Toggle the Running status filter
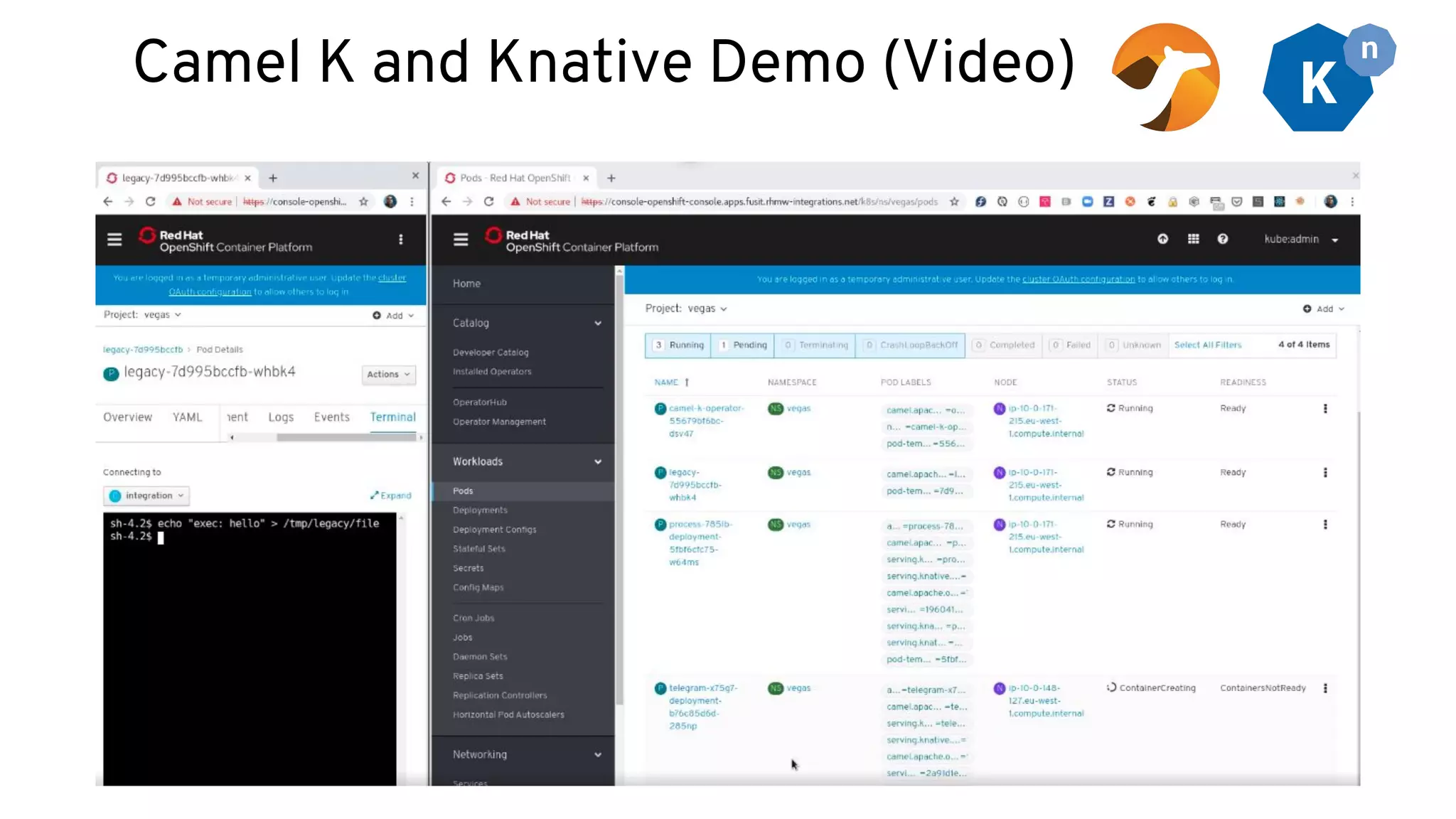Image resolution: width=1456 pixels, height=819 pixels. (678, 345)
